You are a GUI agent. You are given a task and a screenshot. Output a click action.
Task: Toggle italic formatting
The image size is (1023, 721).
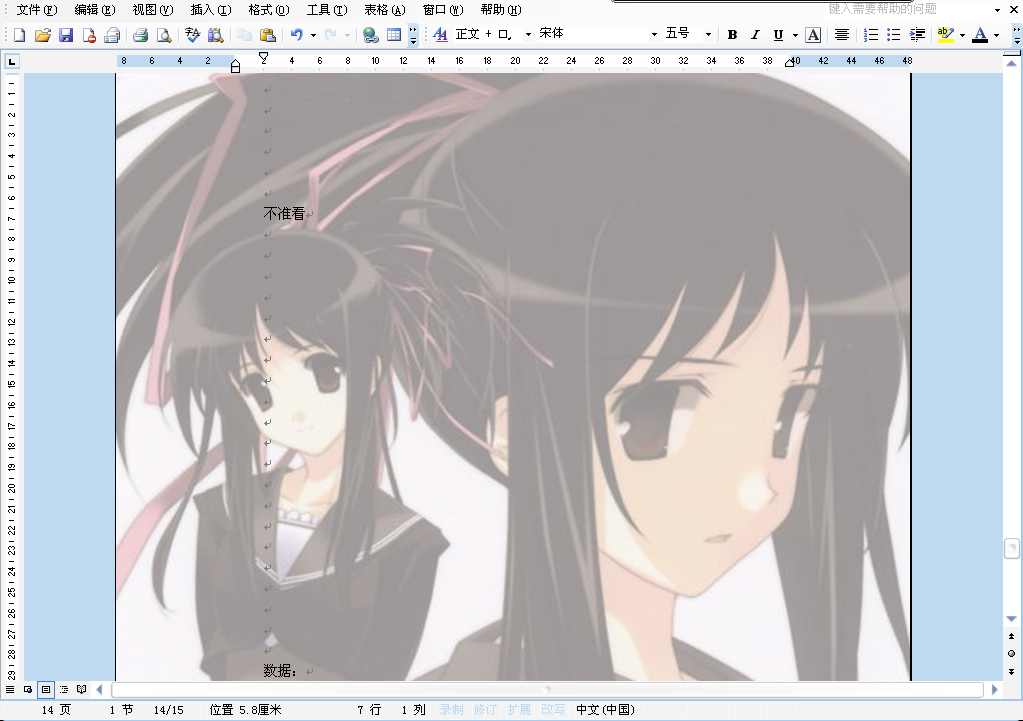(x=756, y=35)
